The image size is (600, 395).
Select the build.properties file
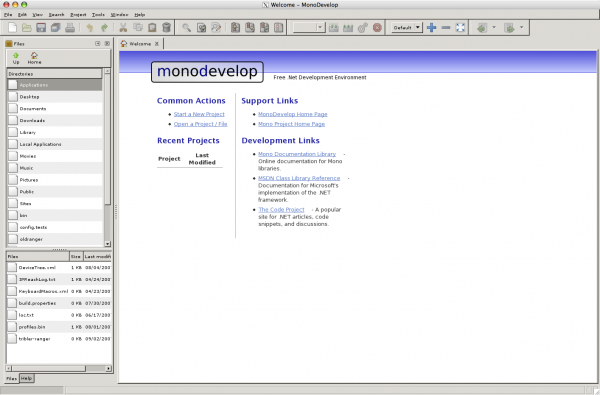[x=59, y=303]
